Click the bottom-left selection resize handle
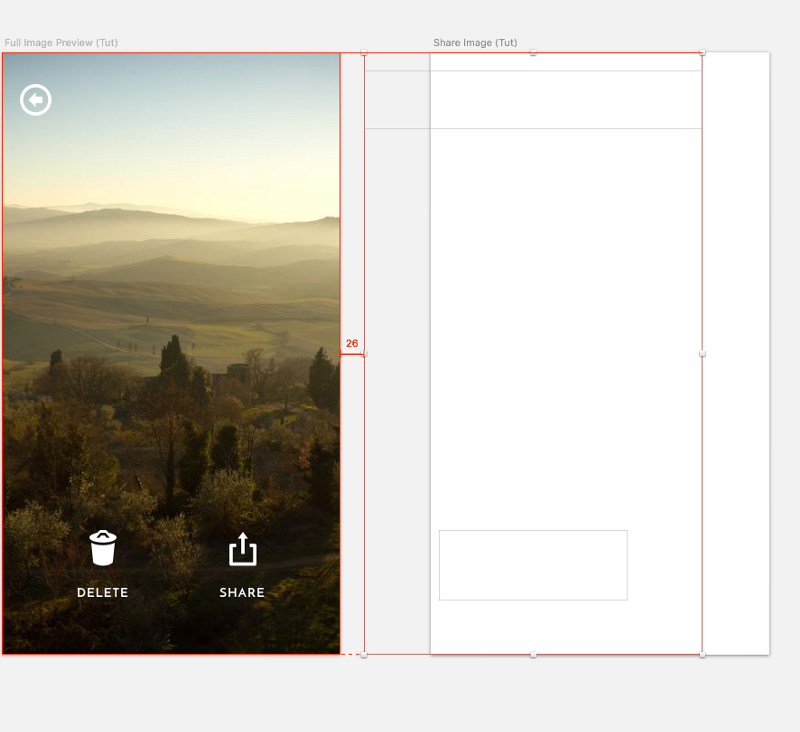800x732 pixels. [364, 655]
